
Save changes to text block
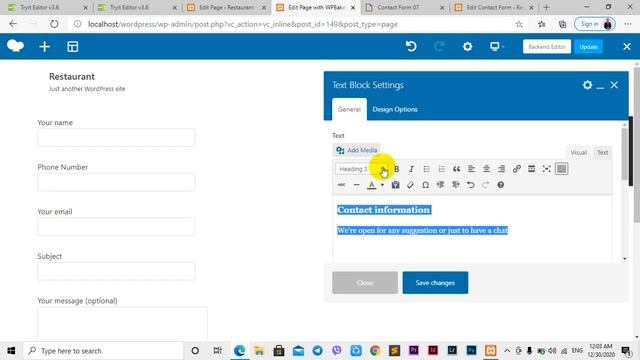pos(435,282)
